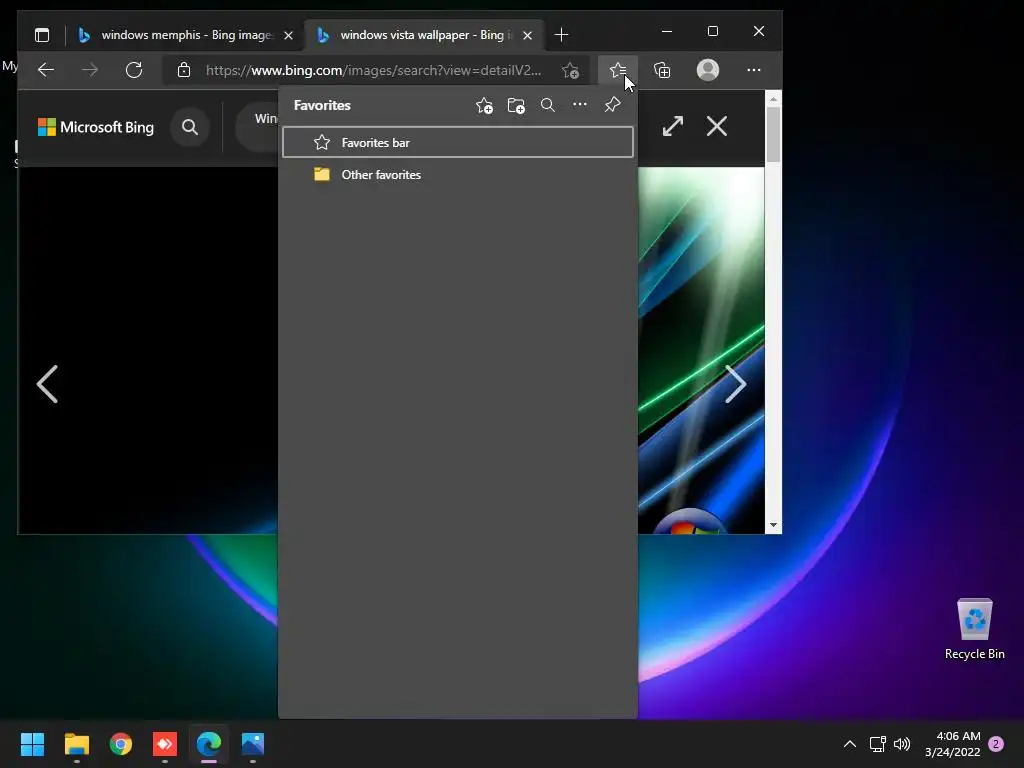
Task: Open the notifications badge
Action: [x=996, y=744]
